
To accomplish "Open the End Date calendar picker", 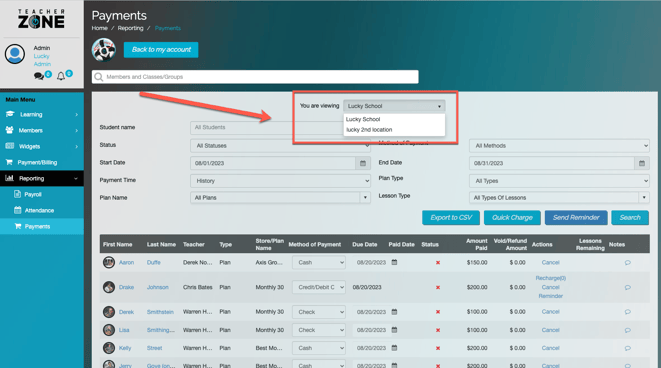I will point(642,163).
